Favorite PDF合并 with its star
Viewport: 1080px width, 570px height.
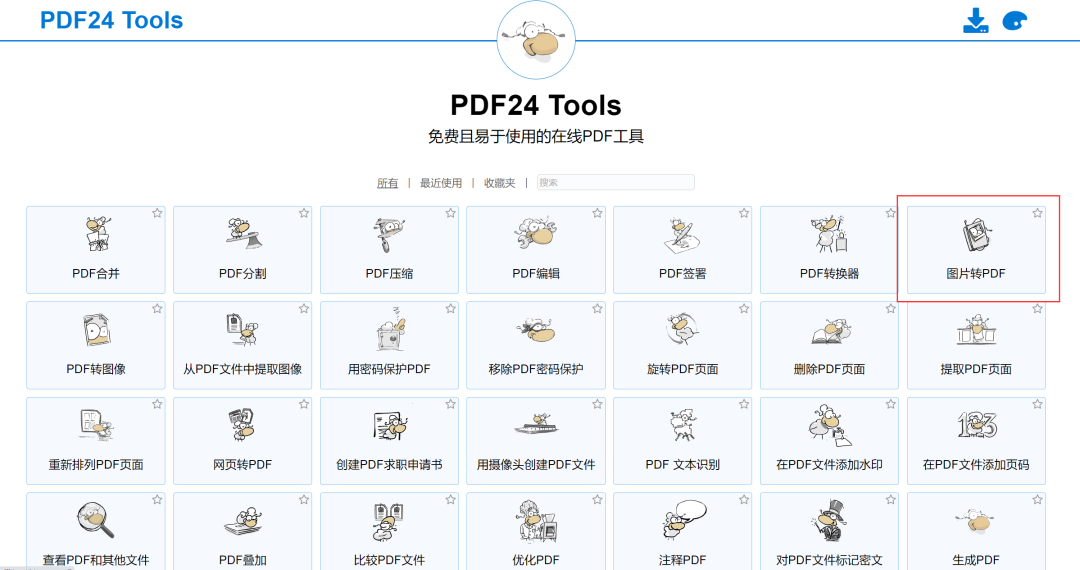pos(157,213)
